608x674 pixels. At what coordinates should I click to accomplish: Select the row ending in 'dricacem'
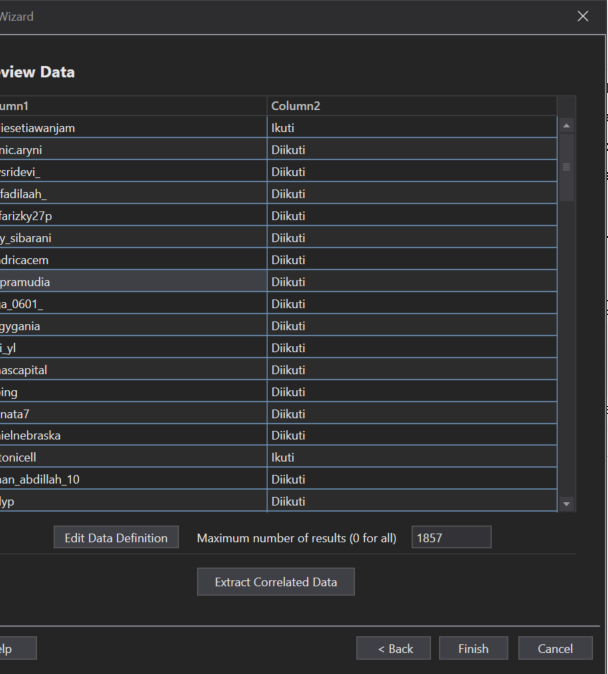(x=279, y=260)
